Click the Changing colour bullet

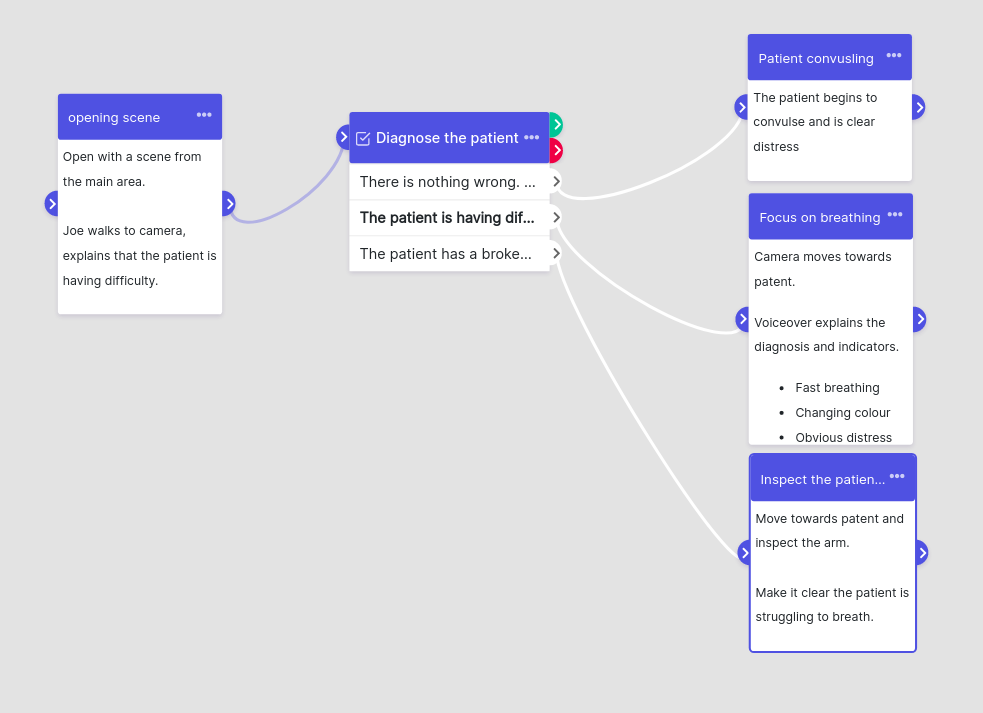coord(843,413)
